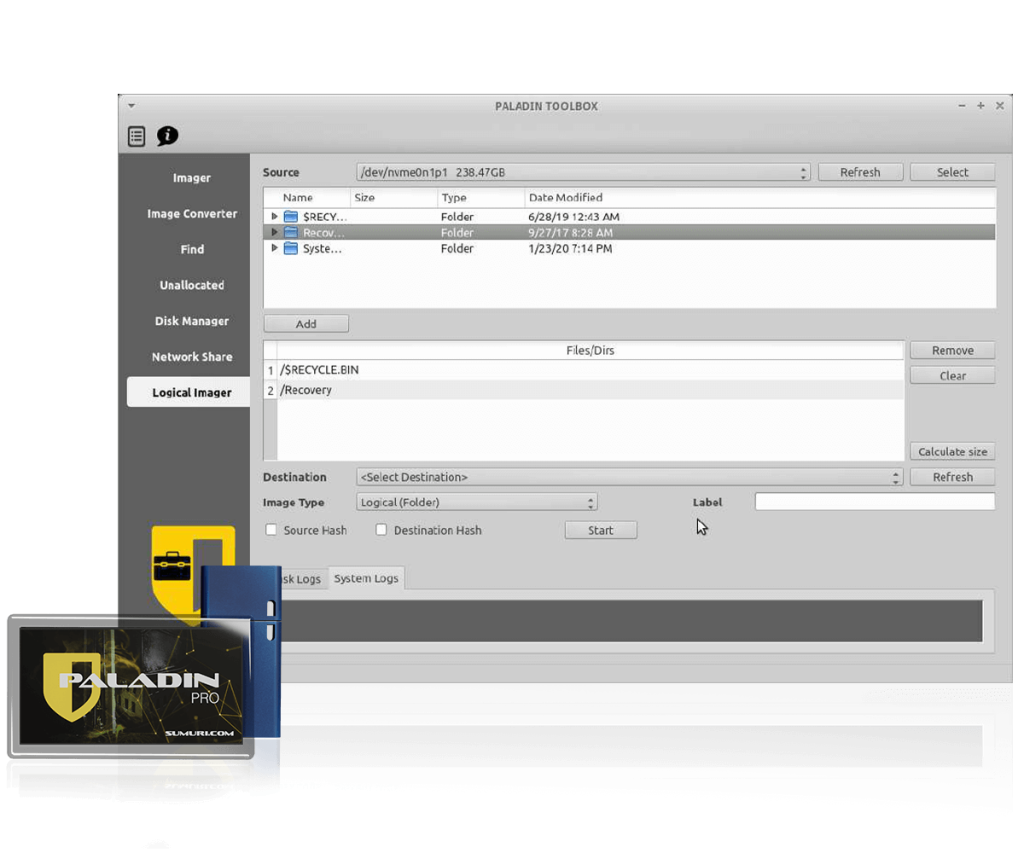
Task: Expand the $RECYCLE folder in the tree
Action: [273, 216]
